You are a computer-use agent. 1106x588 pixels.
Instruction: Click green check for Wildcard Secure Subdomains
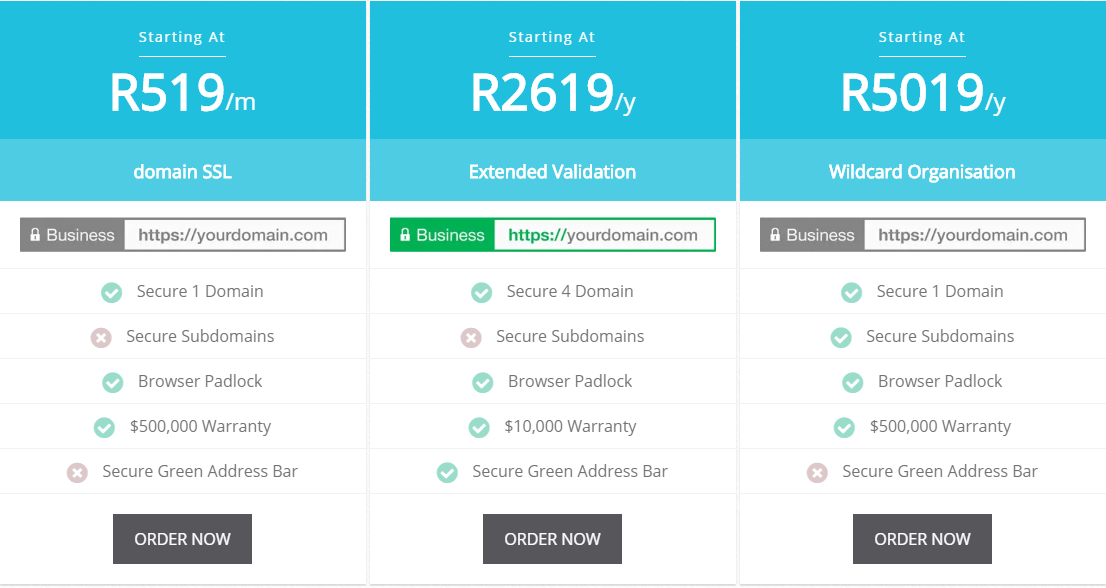[x=841, y=337]
